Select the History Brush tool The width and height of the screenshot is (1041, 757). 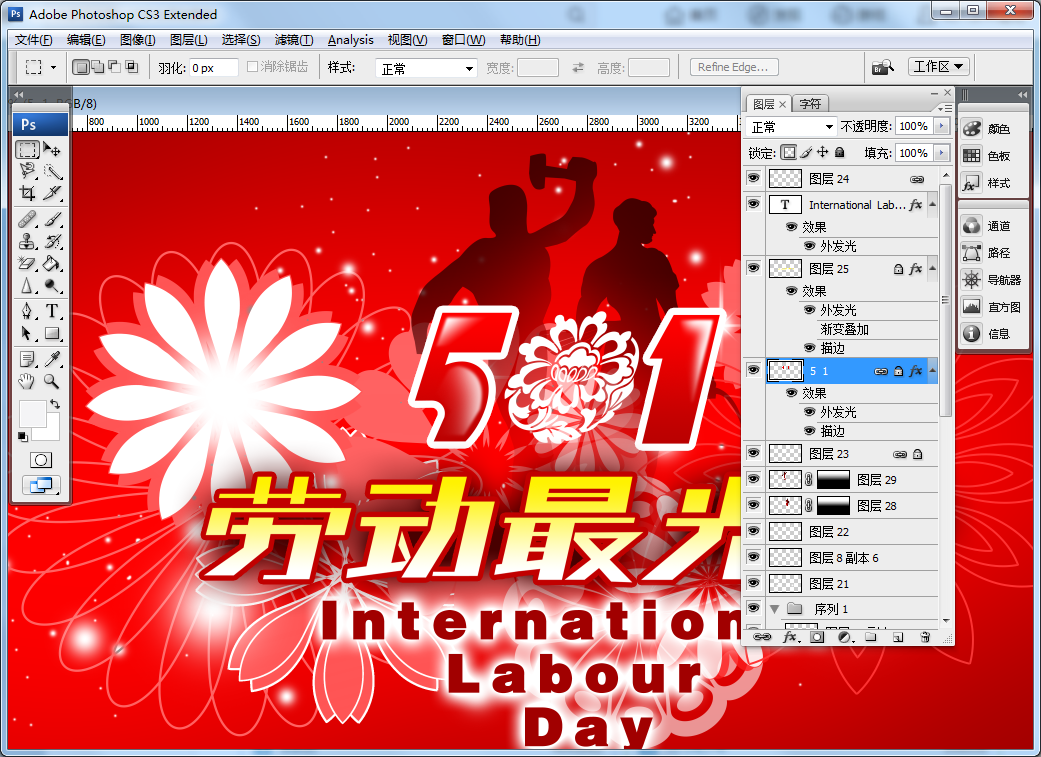(52, 241)
